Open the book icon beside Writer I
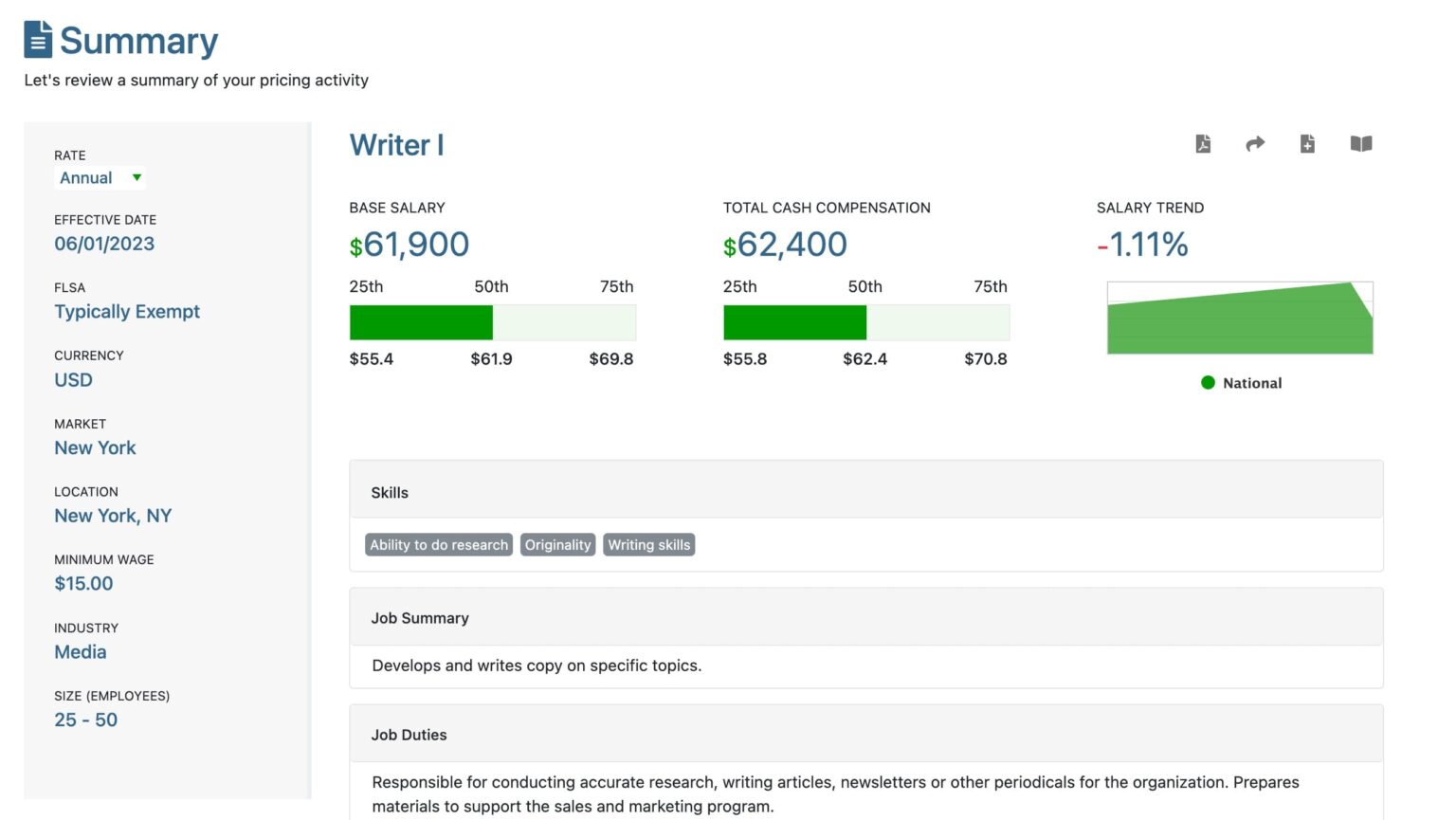1456x820 pixels. coord(1361,144)
